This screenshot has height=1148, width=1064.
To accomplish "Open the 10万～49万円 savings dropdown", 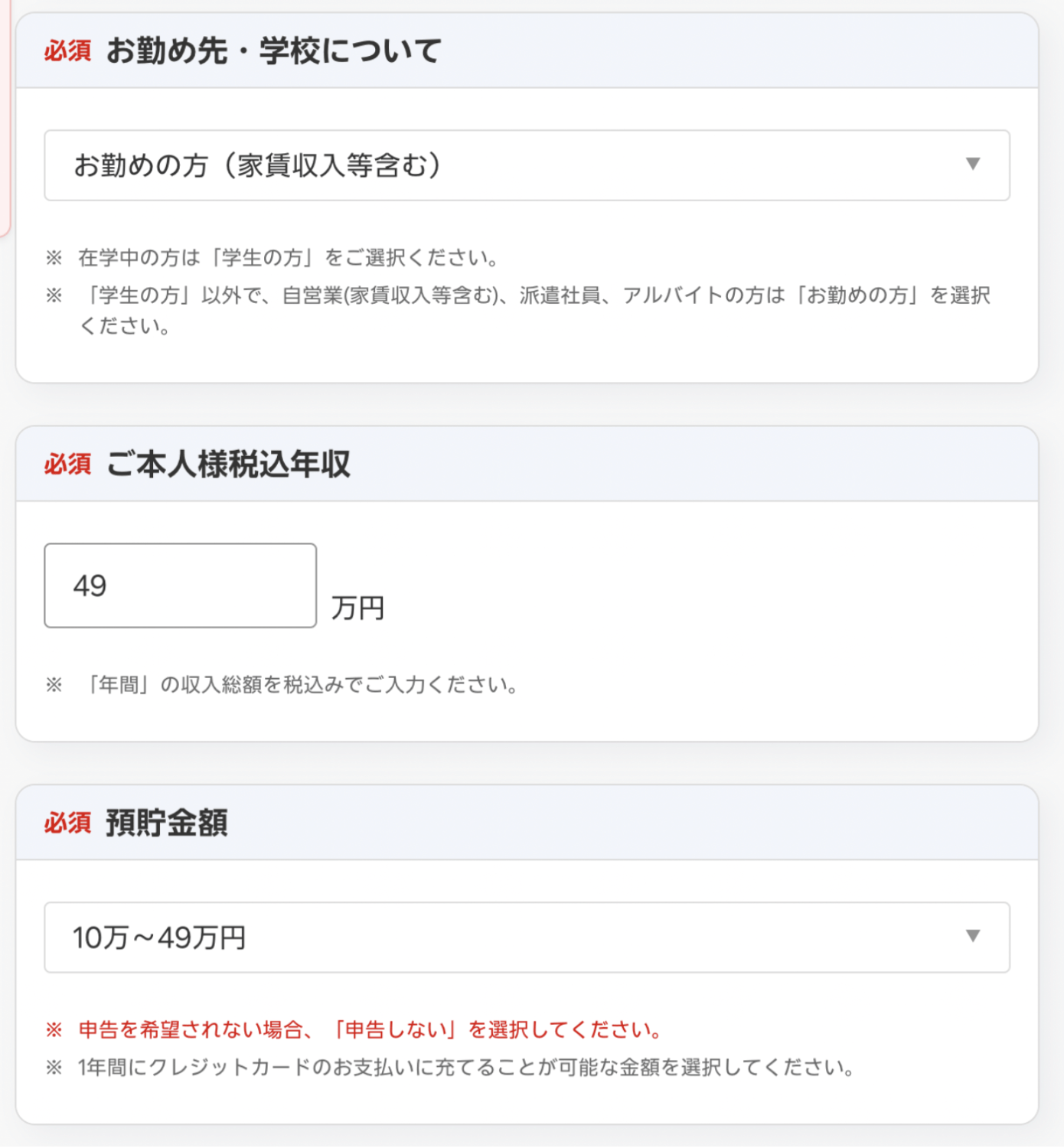I will pyautogui.click(x=527, y=938).
